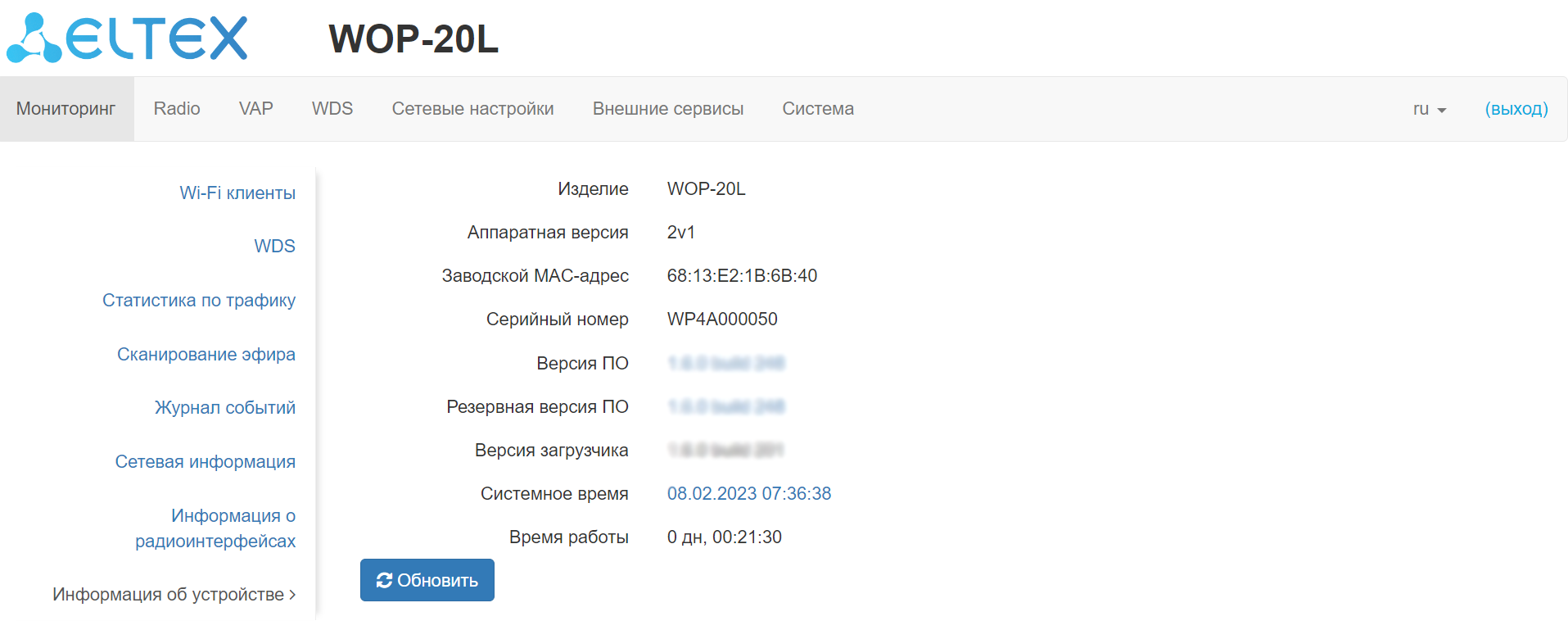Screen dimensions: 1568x630
Task: Expand Информация об устройстве chevron item
Action: point(174,595)
